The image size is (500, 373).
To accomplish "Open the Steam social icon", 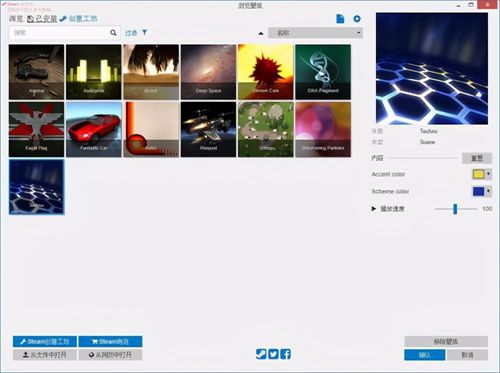I will point(261,354).
